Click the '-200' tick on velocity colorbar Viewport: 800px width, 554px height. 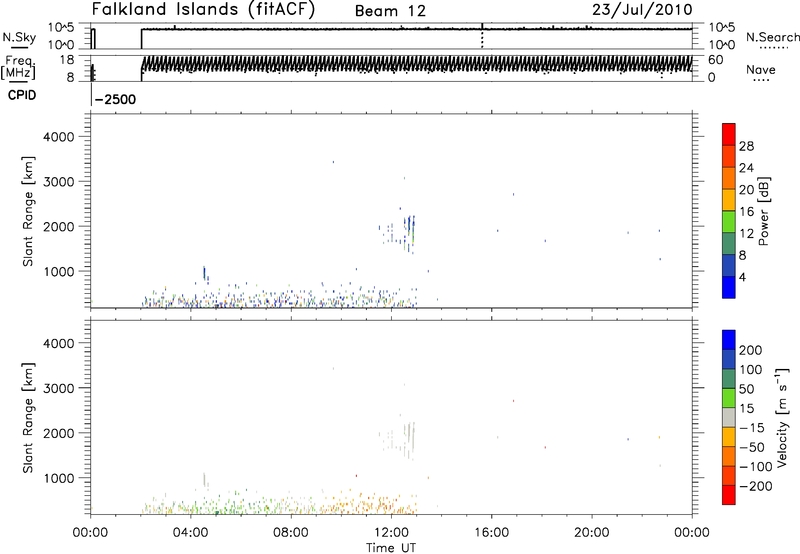coord(755,486)
